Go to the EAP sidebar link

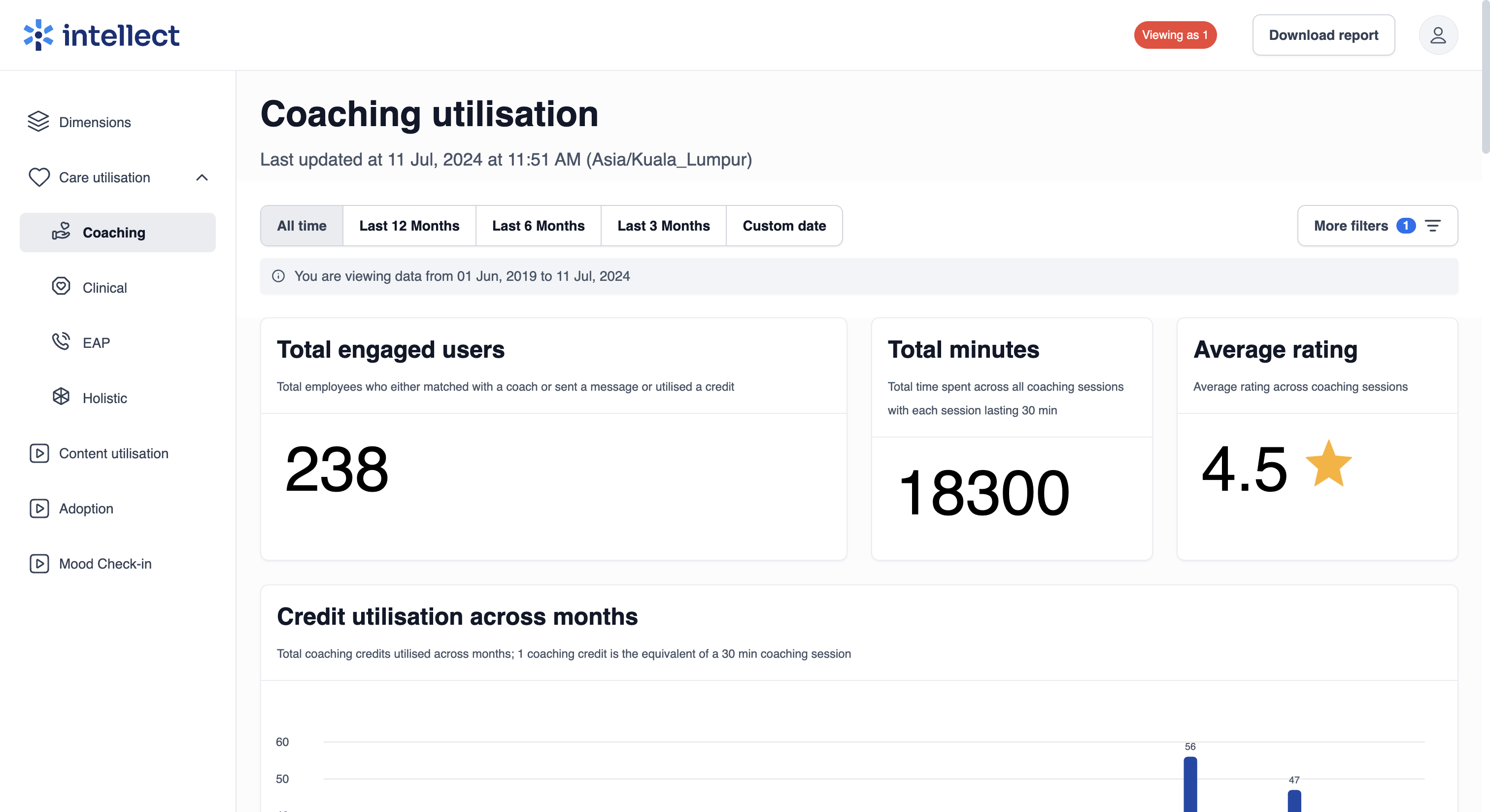click(x=117, y=342)
